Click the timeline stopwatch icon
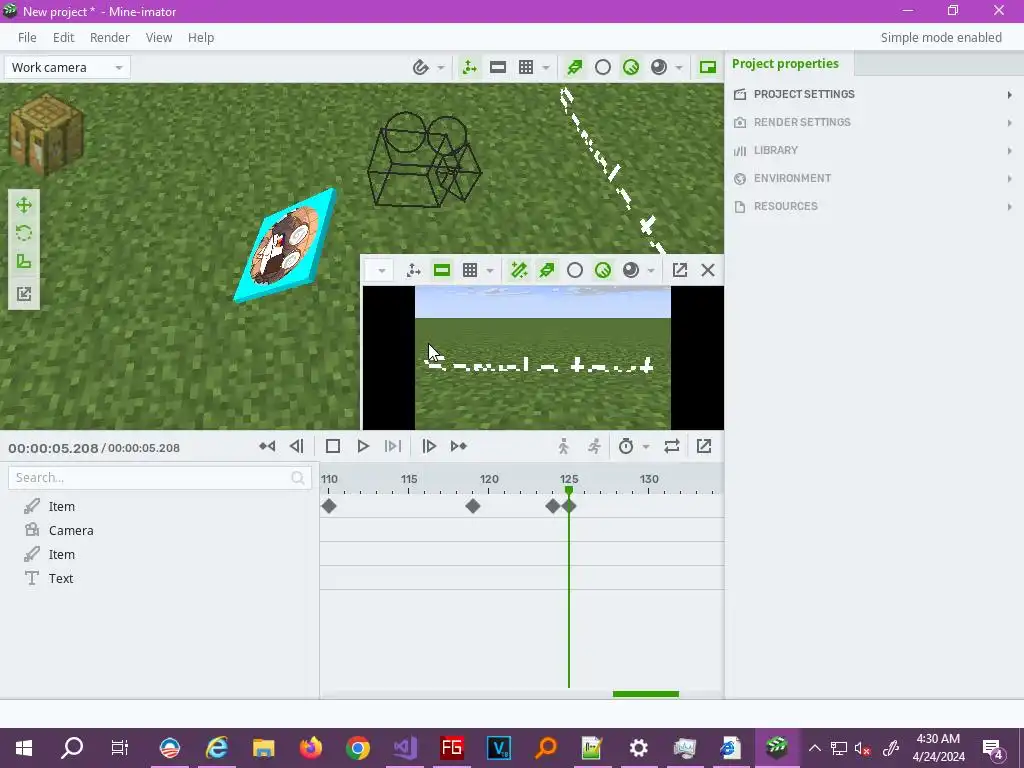1024x768 pixels. point(626,446)
